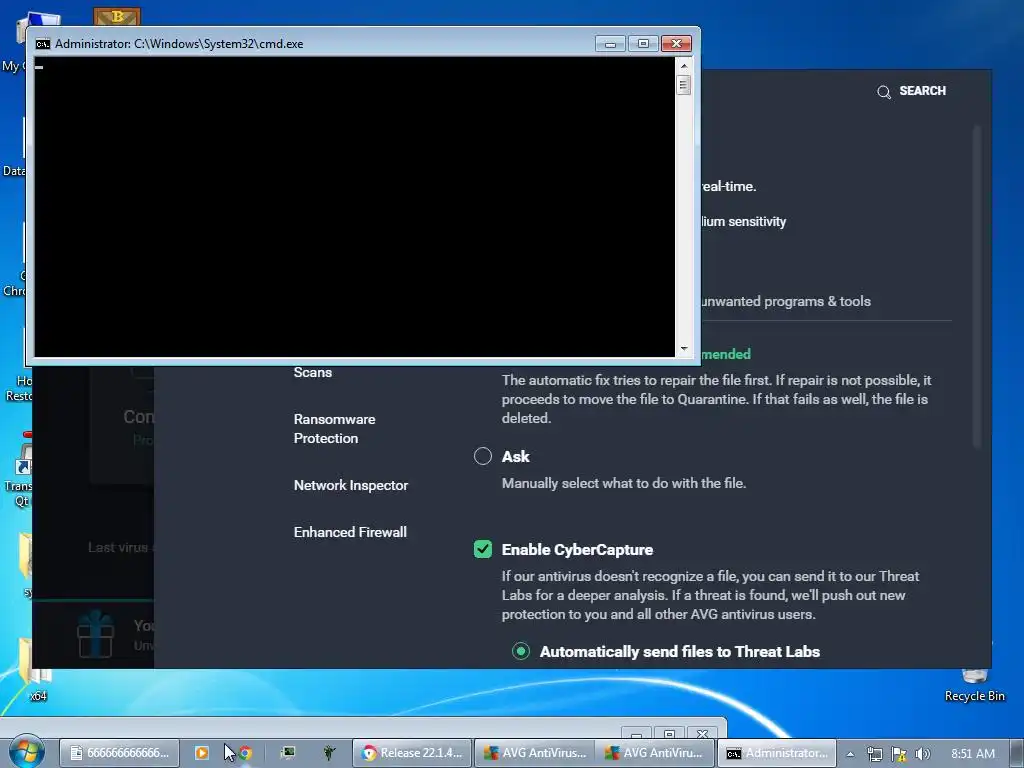This screenshot has width=1024, height=768.
Task: Click Ask option label text
Action: pyautogui.click(x=515, y=456)
